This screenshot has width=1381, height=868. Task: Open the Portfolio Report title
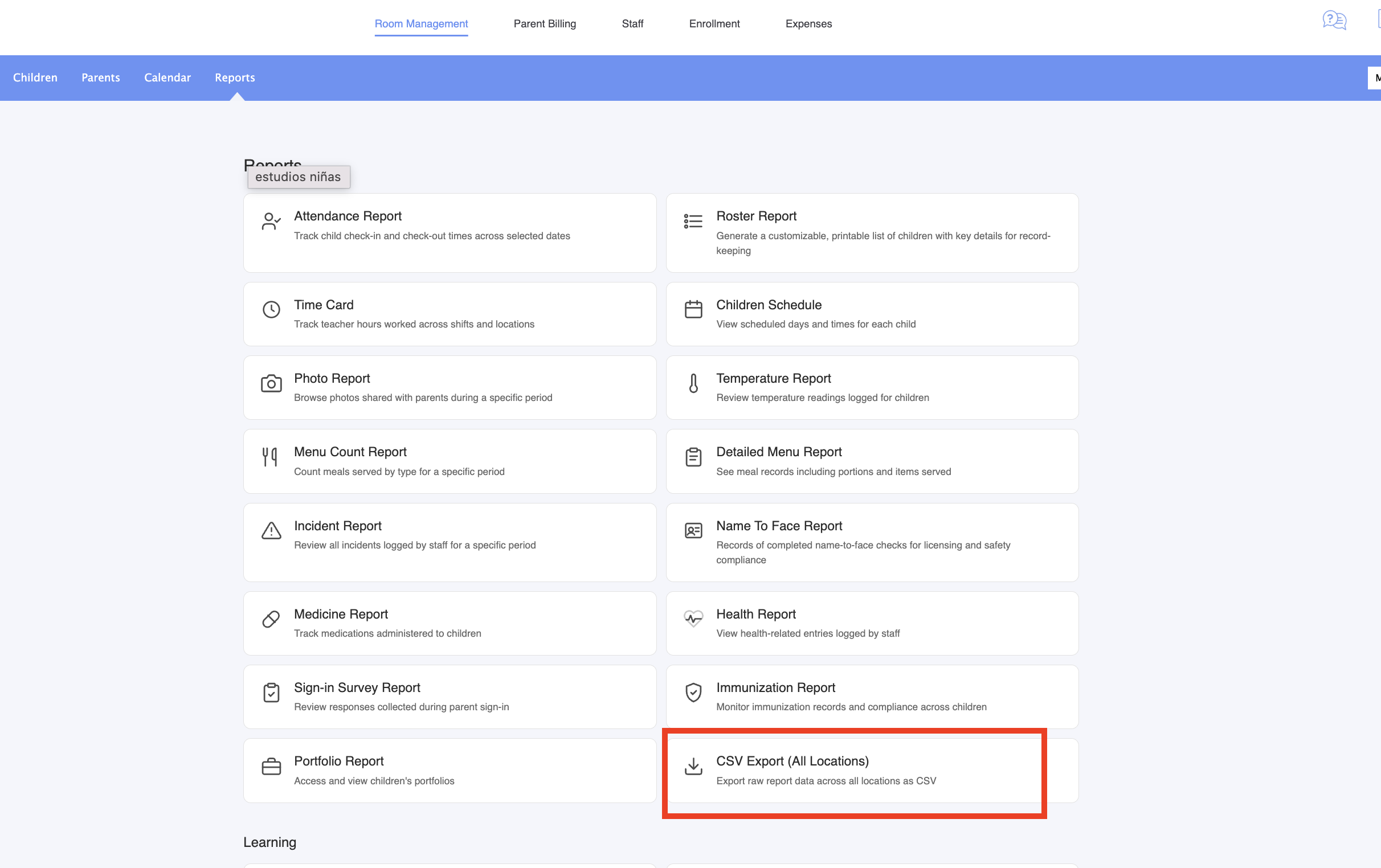tap(338, 761)
